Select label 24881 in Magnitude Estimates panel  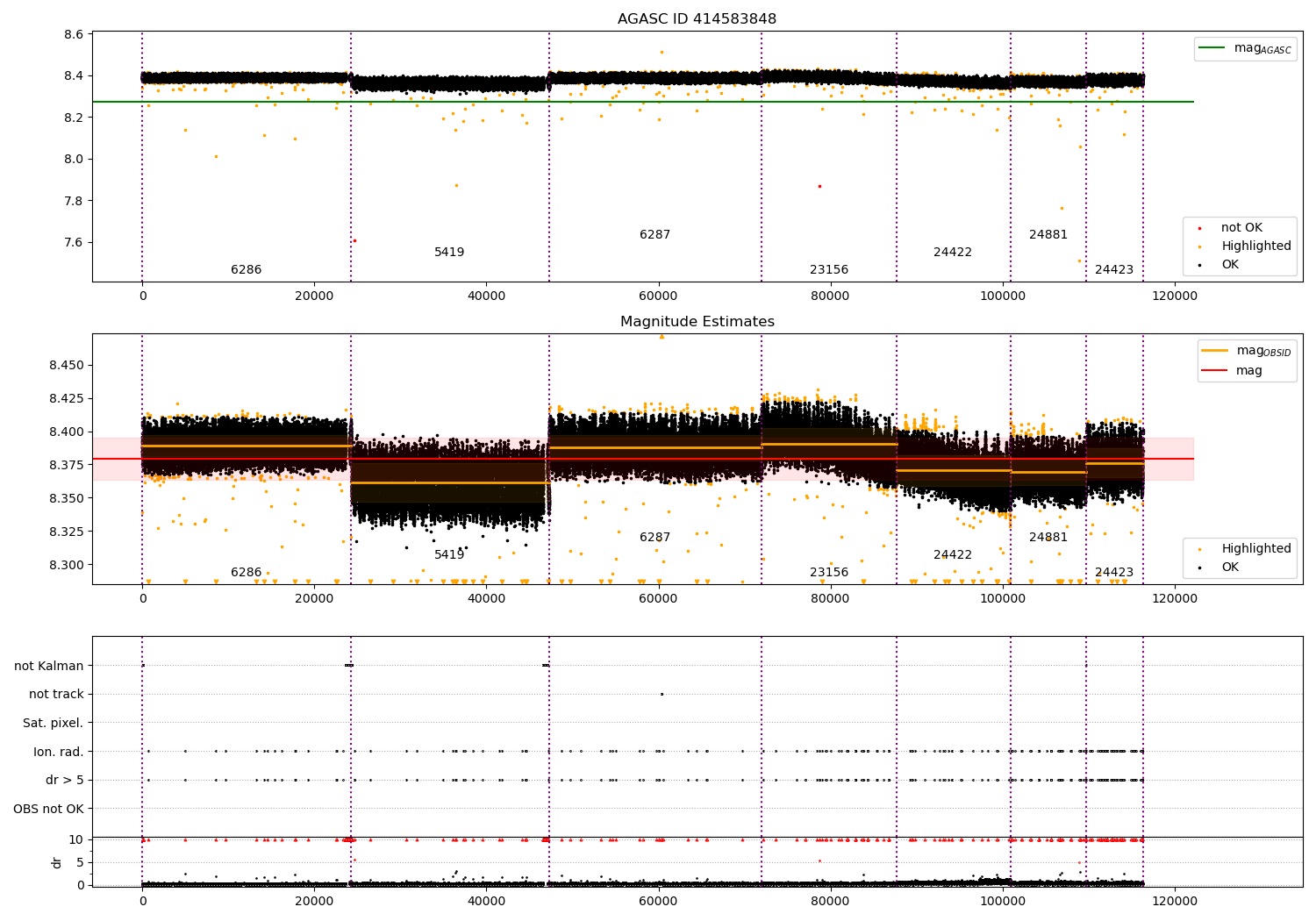point(1048,538)
